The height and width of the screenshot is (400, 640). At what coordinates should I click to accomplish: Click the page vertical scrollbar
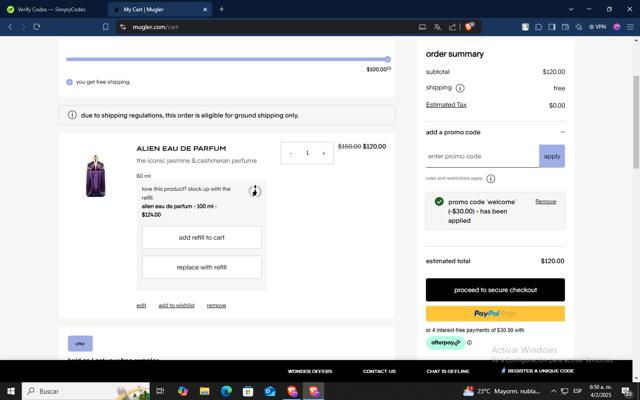pyautogui.click(x=636, y=121)
